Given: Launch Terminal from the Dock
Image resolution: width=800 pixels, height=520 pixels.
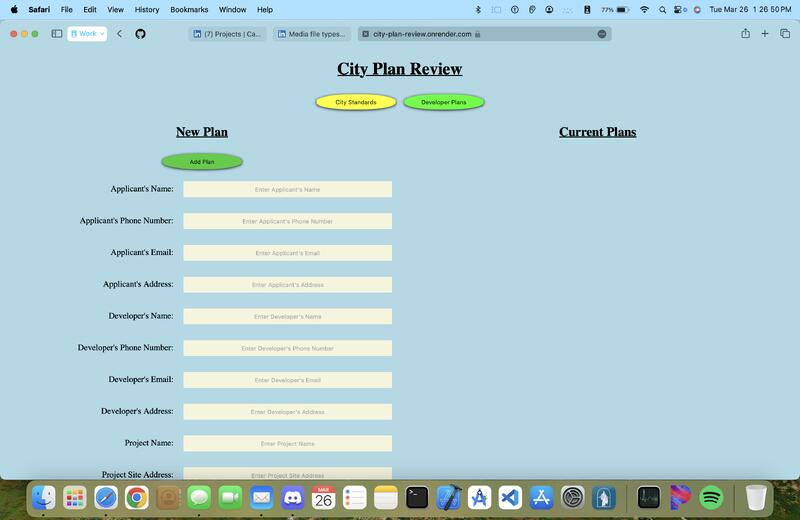Looking at the screenshot, I should (417, 497).
